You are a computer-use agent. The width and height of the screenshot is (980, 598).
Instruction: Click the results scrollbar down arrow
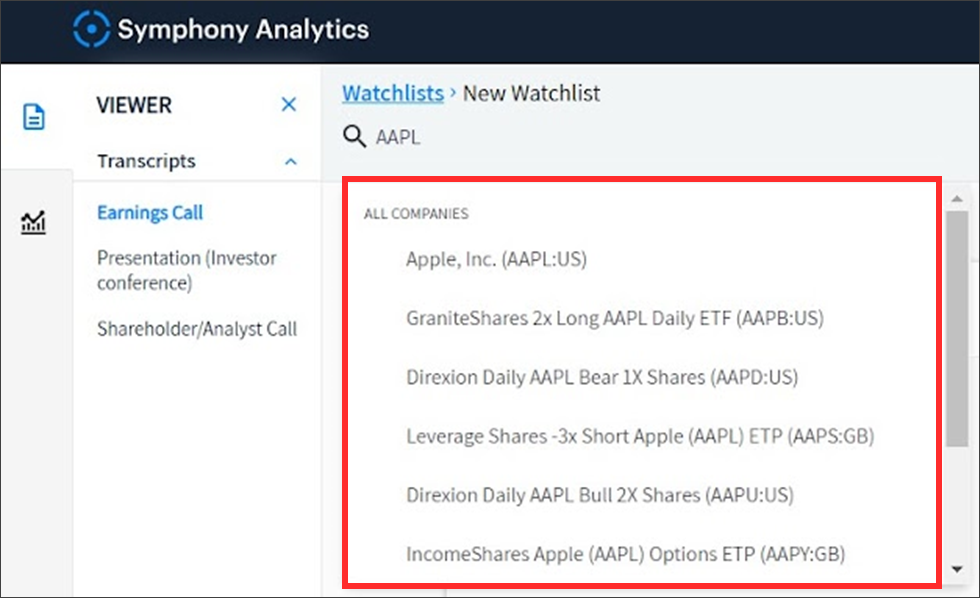pos(957,569)
